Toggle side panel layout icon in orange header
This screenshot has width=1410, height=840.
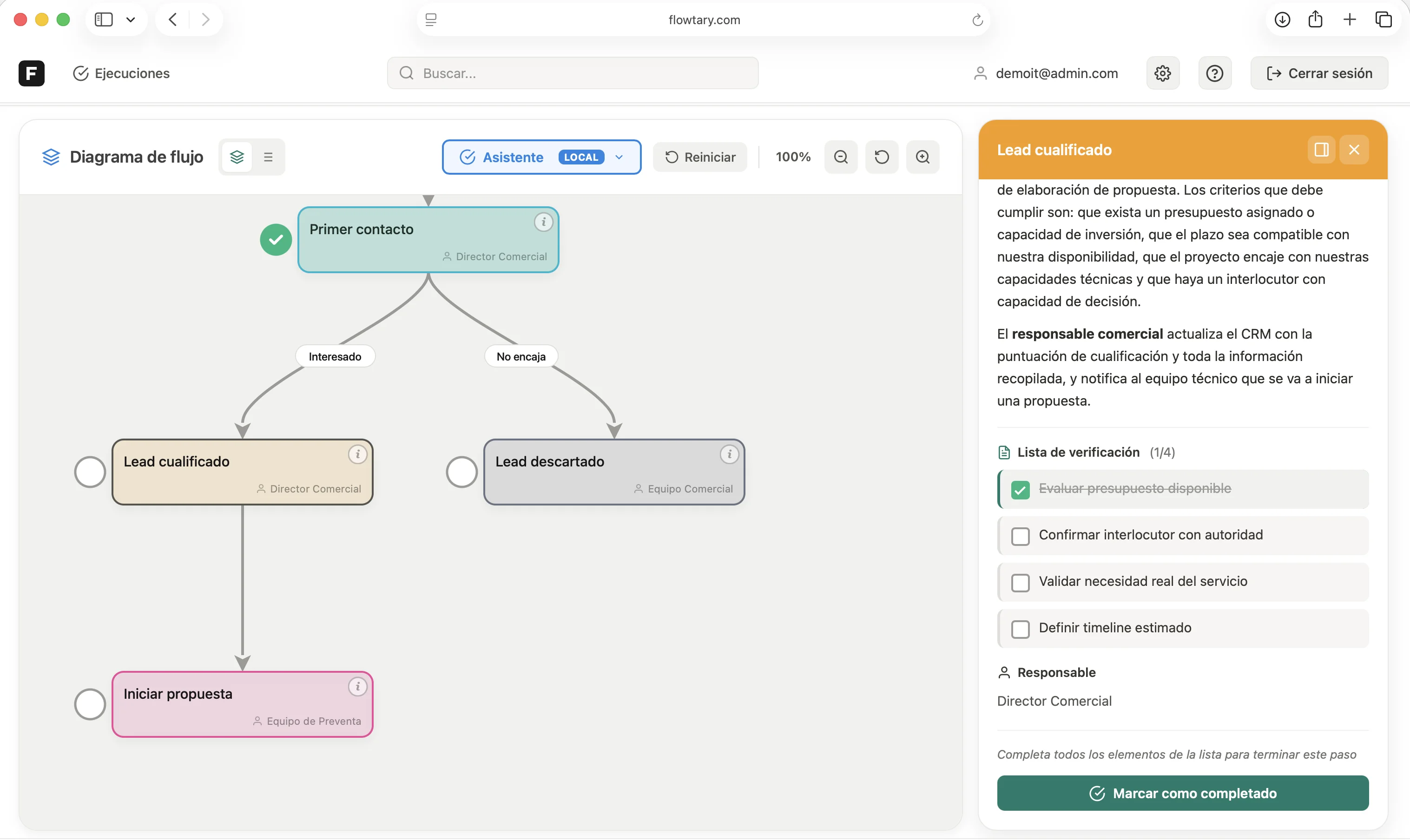1321,150
